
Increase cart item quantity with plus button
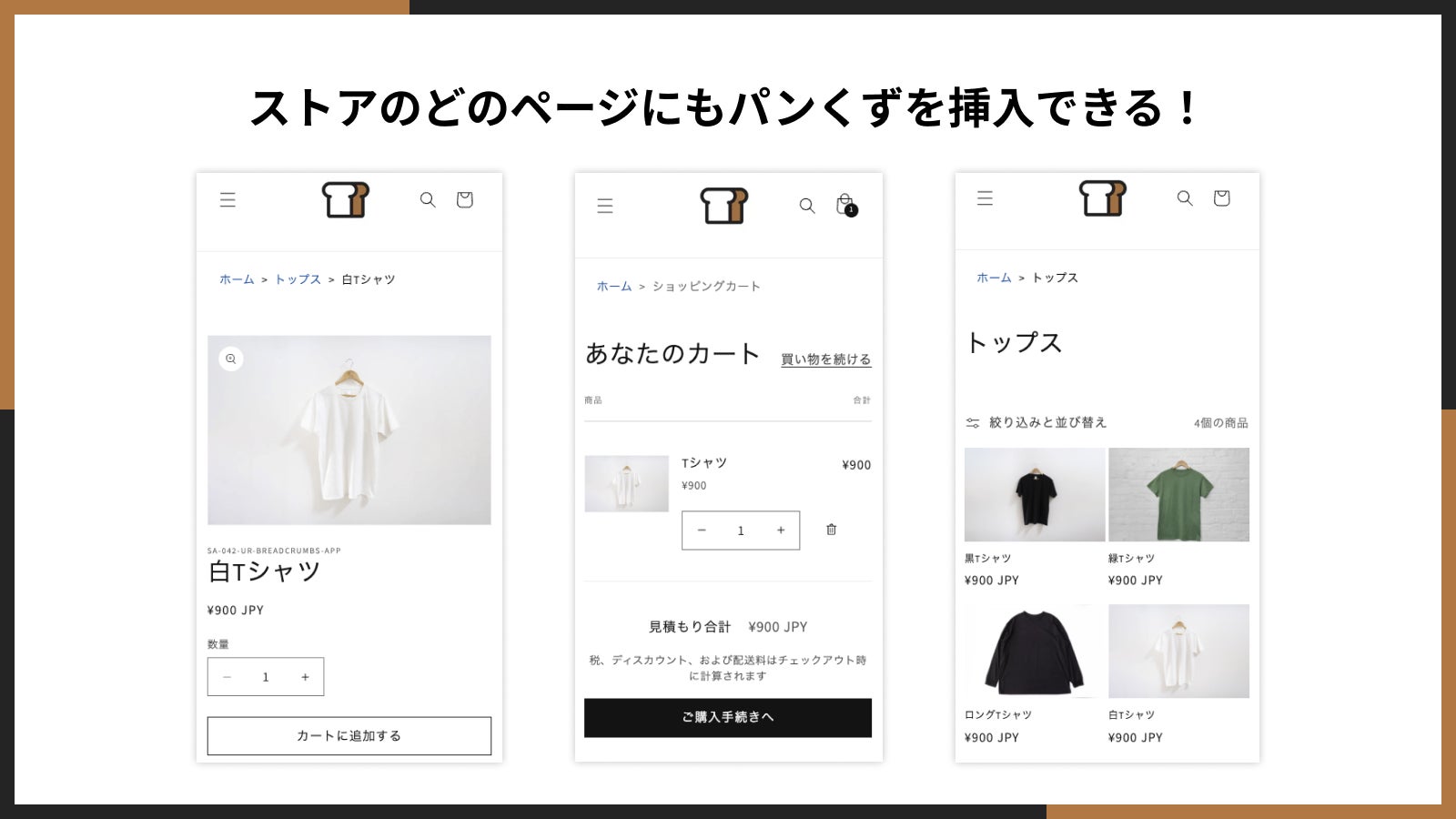coord(781,531)
